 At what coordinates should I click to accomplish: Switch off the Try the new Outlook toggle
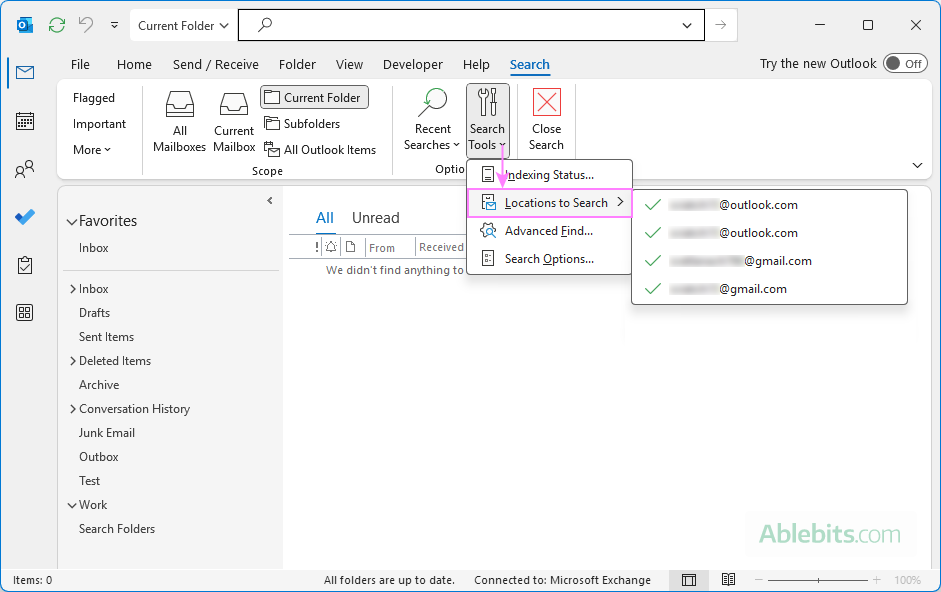[903, 62]
